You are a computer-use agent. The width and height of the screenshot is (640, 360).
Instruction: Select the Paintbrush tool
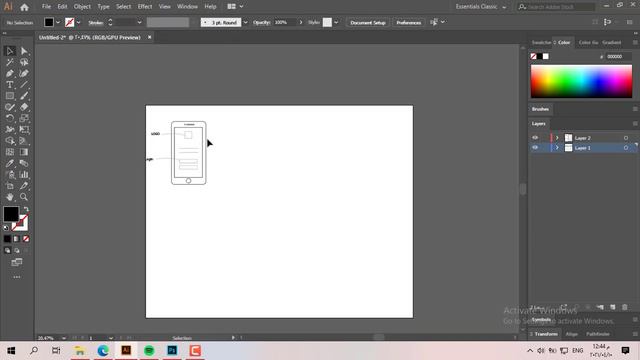24,96
